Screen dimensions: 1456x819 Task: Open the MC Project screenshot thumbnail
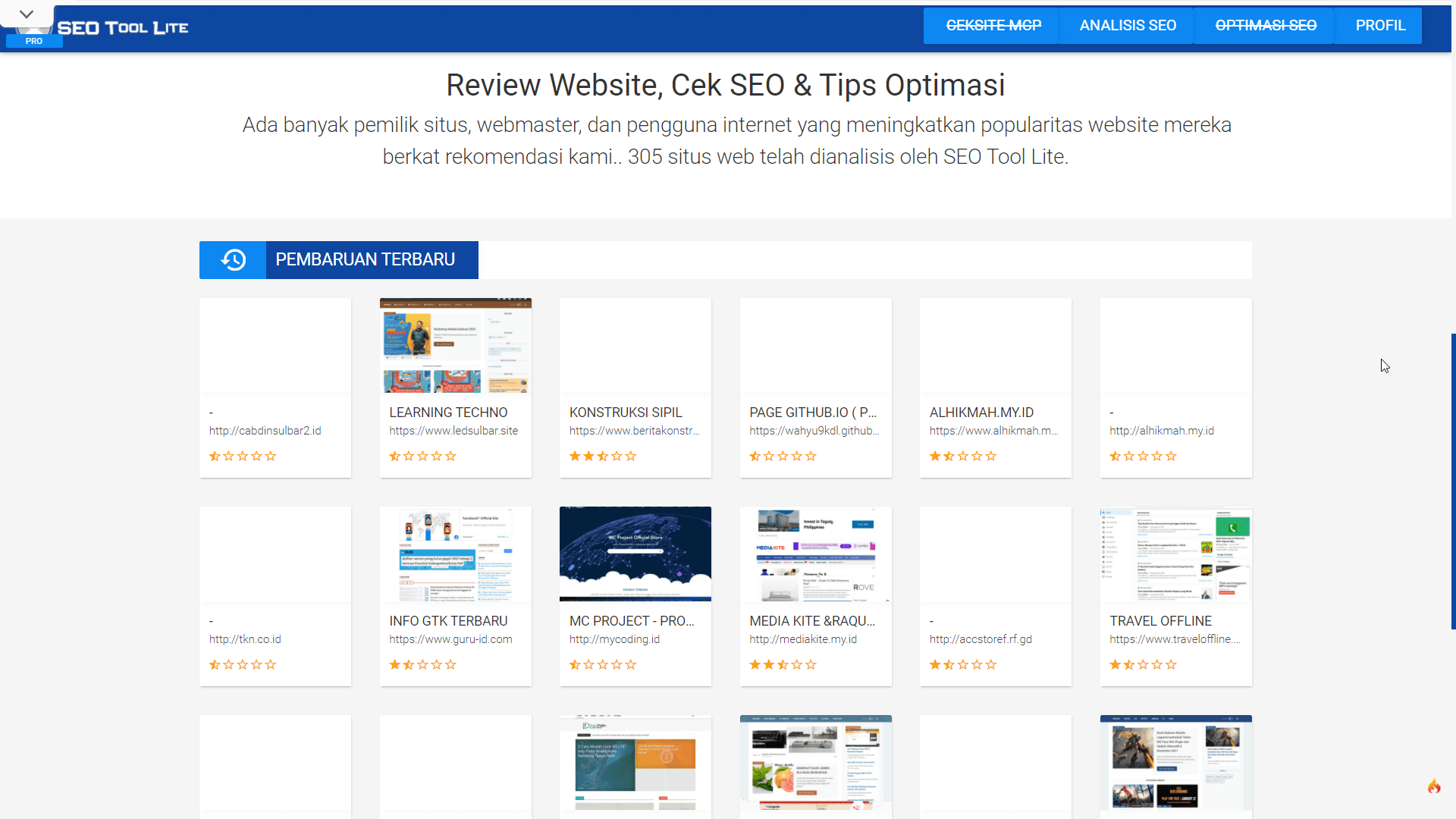[635, 554]
